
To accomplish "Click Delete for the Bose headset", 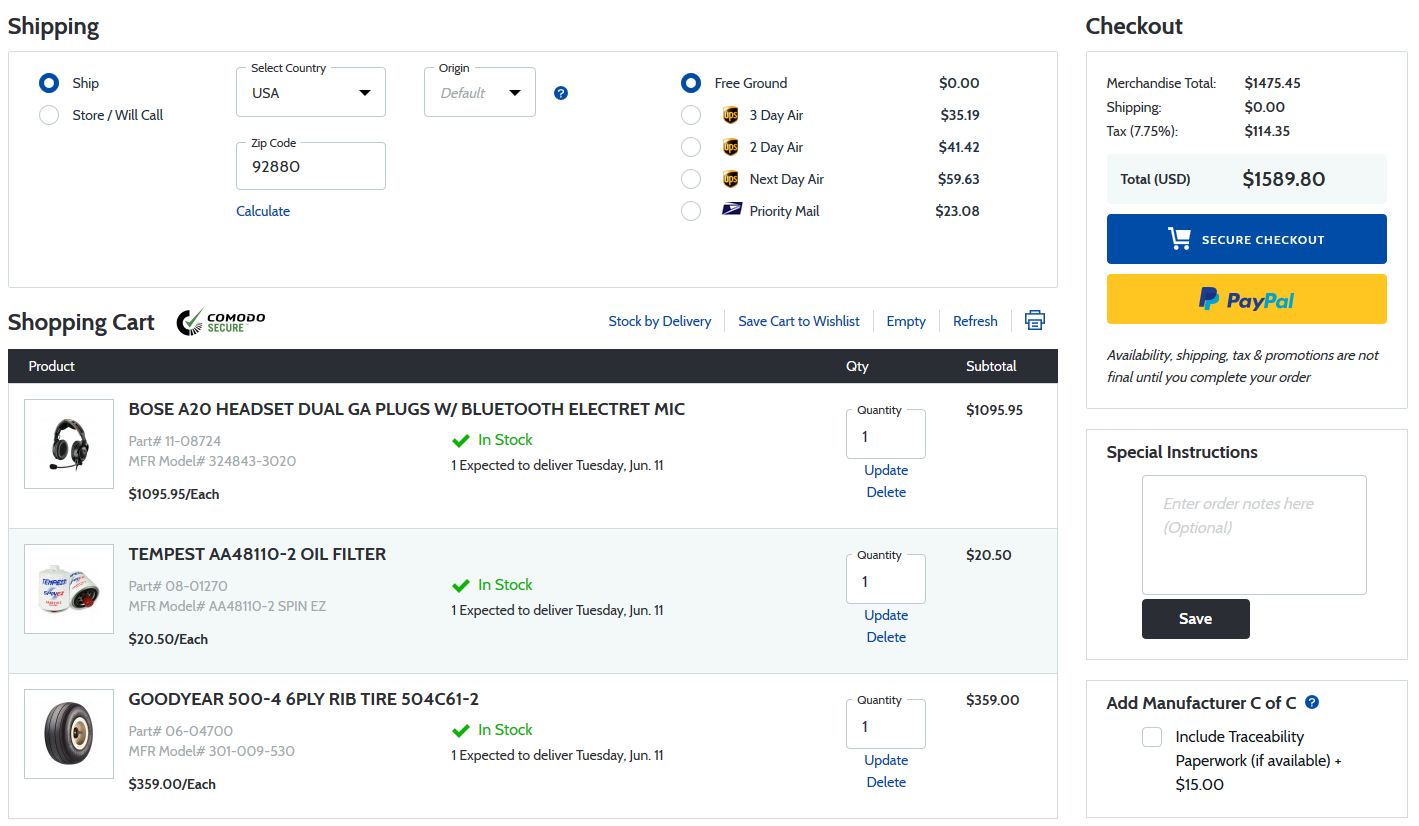I will pyautogui.click(x=886, y=492).
